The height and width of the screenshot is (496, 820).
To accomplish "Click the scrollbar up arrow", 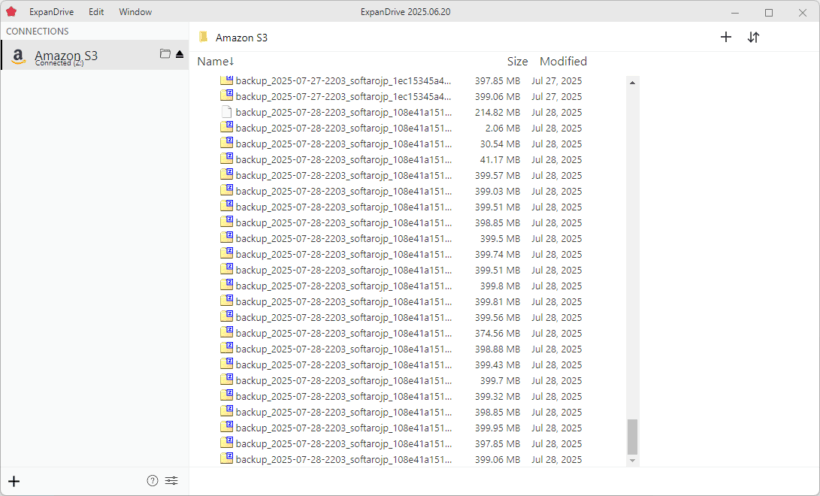I will [x=632, y=83].
